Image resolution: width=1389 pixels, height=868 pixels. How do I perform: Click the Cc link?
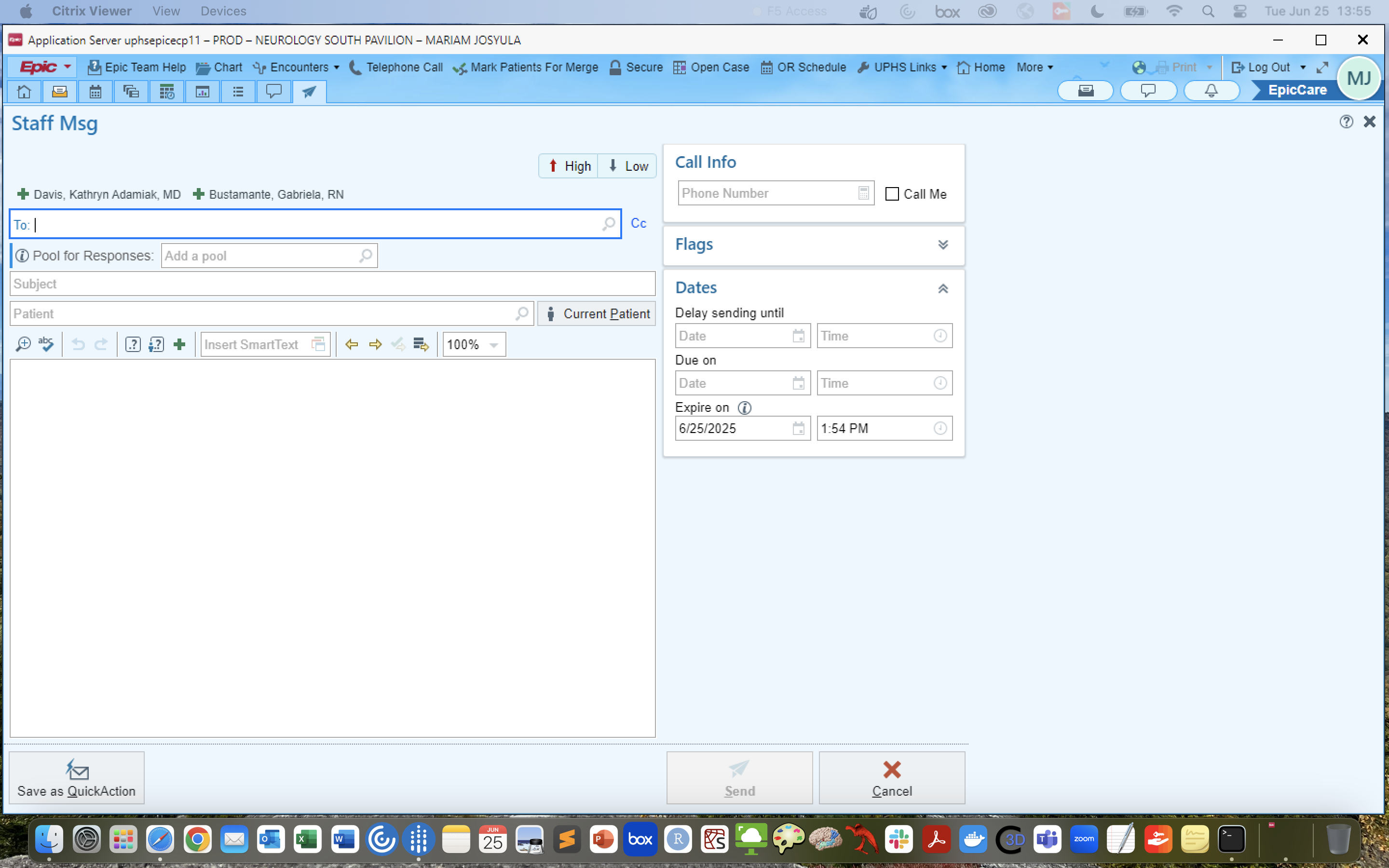pos(638,223)
